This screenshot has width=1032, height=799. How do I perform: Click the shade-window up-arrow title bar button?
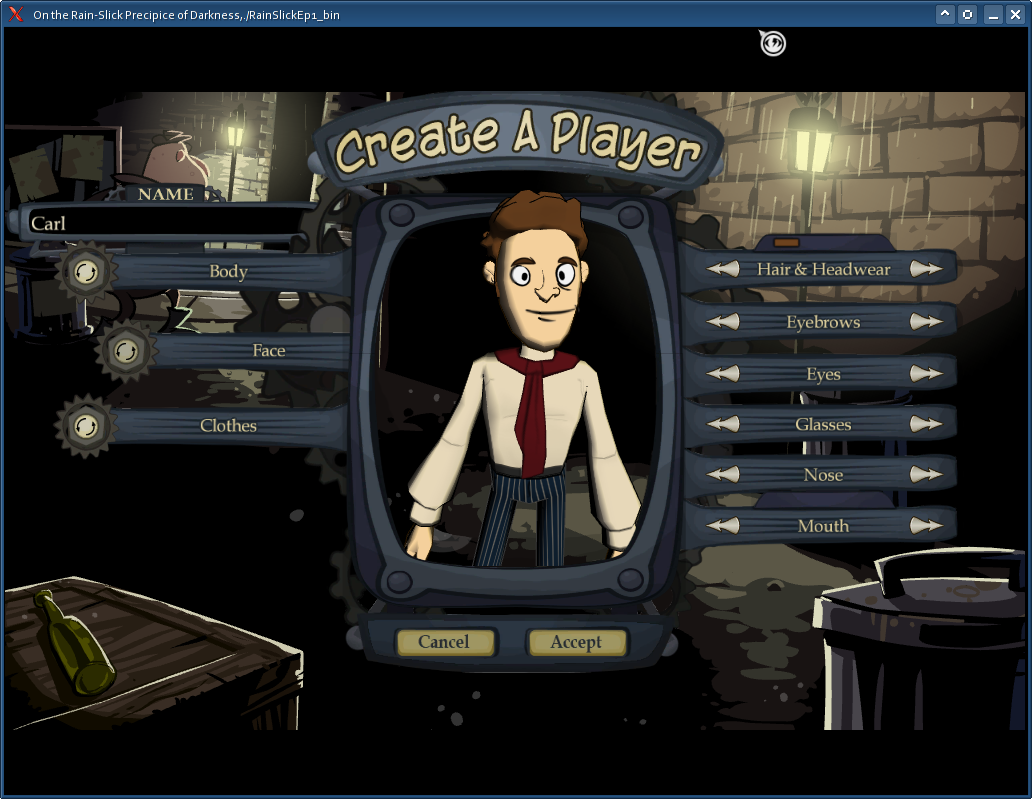point(945,14)
